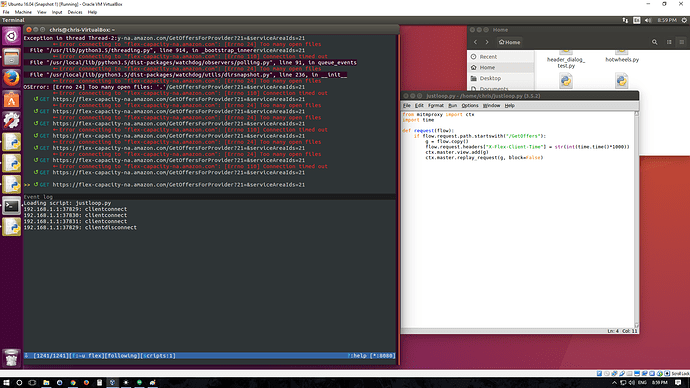
Task: Open Ubuntu Software Center in launcher
Action: point(11,99)
